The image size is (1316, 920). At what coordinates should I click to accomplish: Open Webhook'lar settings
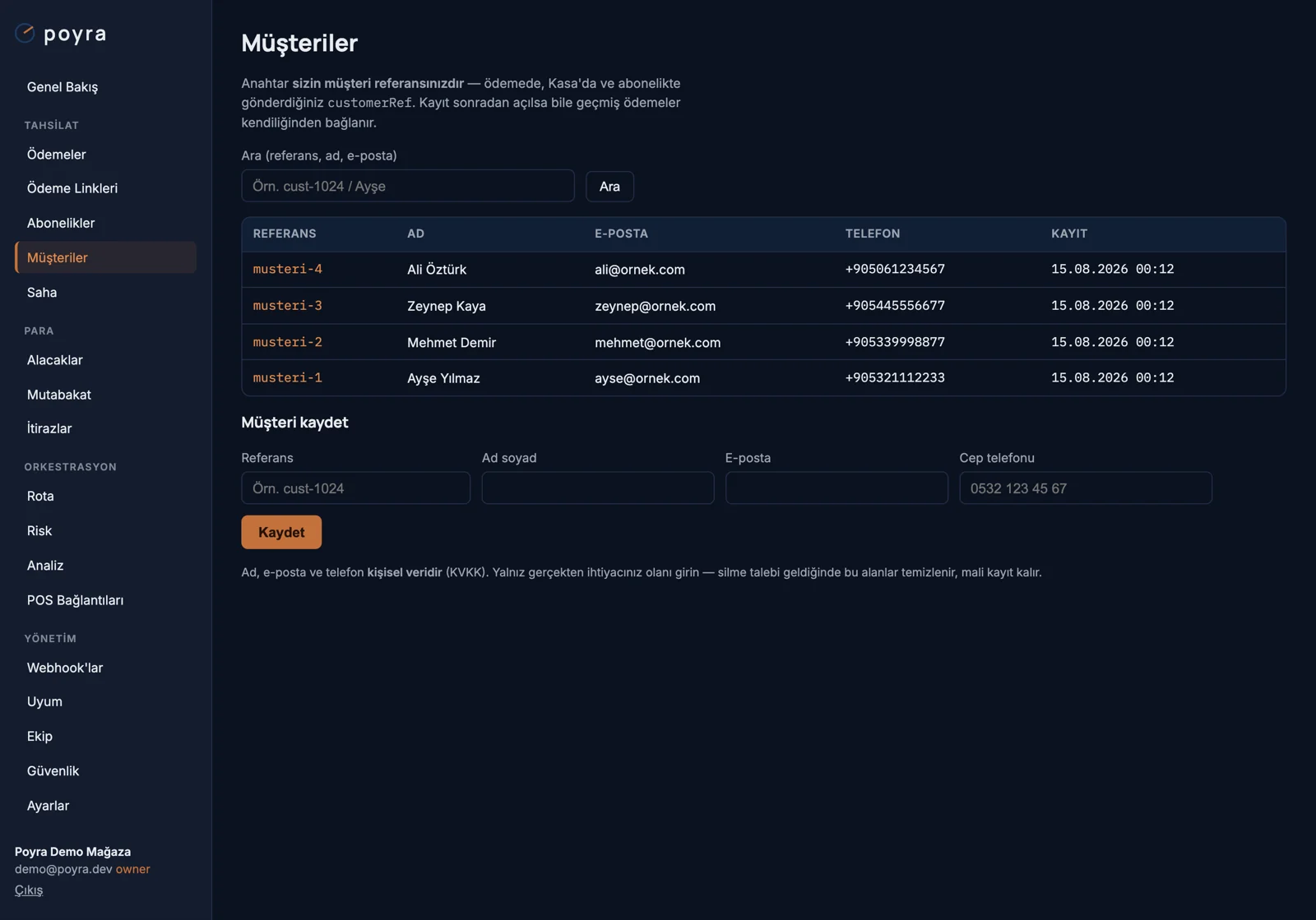(65, 668)
